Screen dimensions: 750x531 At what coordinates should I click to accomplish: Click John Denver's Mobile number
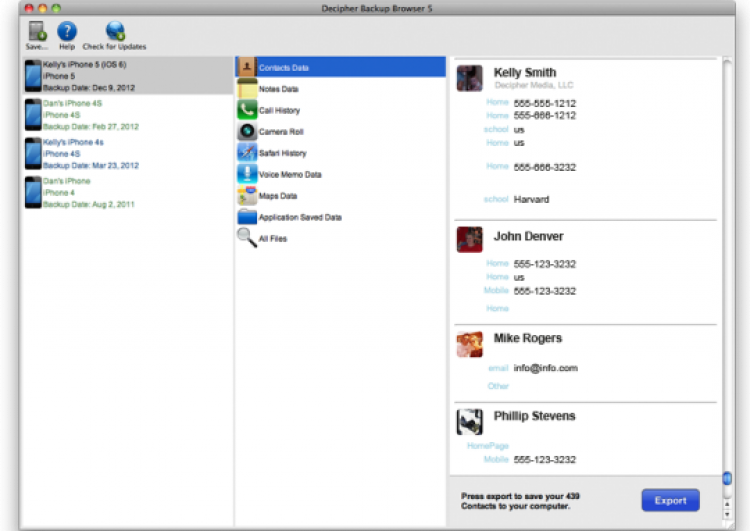click(545, 291)
